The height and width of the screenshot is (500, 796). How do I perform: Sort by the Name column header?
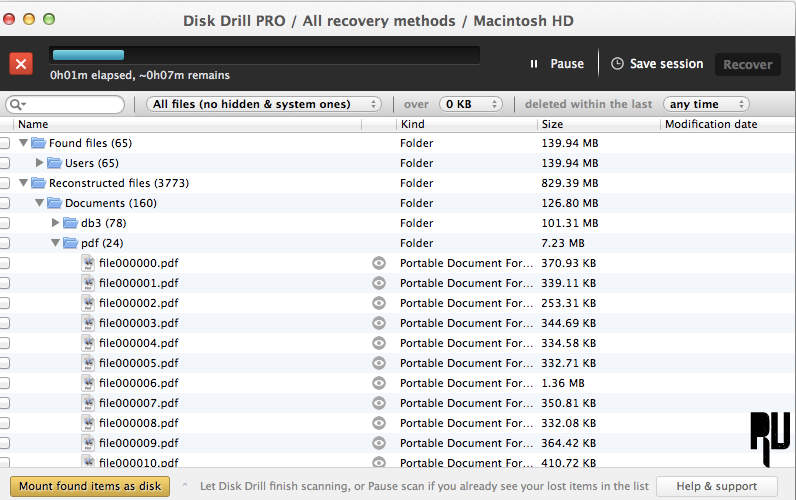pos(33,124)
